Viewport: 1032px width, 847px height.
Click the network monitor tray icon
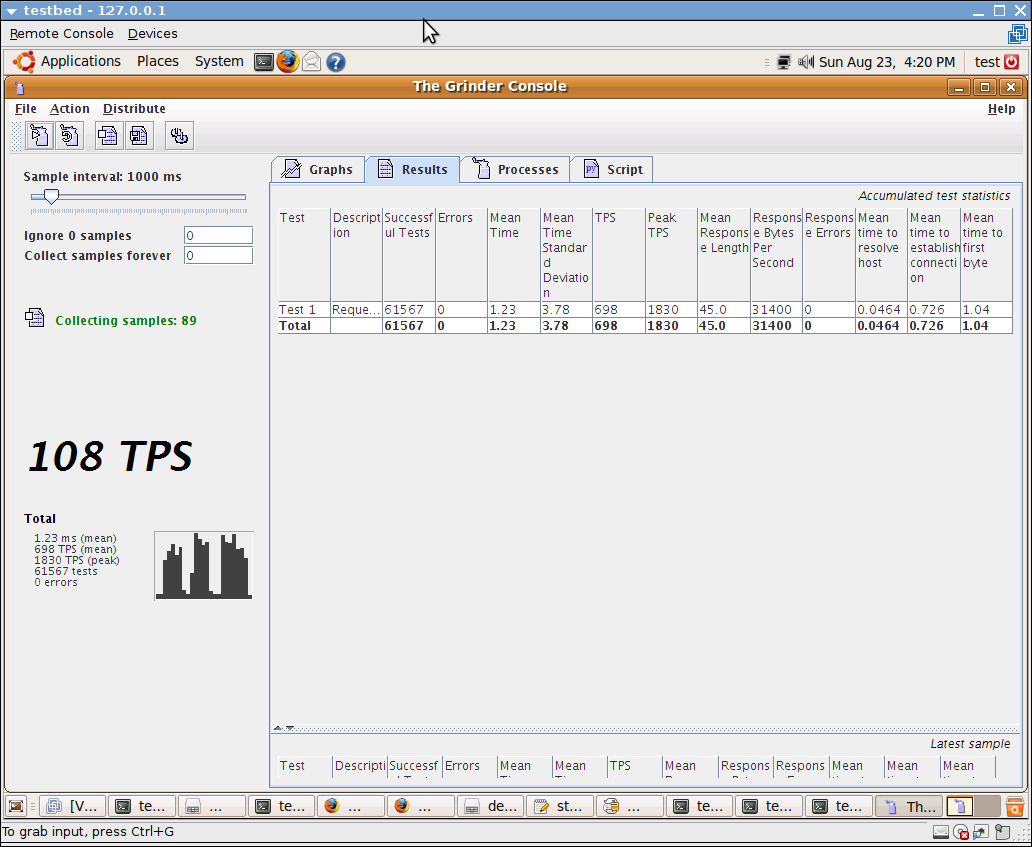[x=783, y=62]
